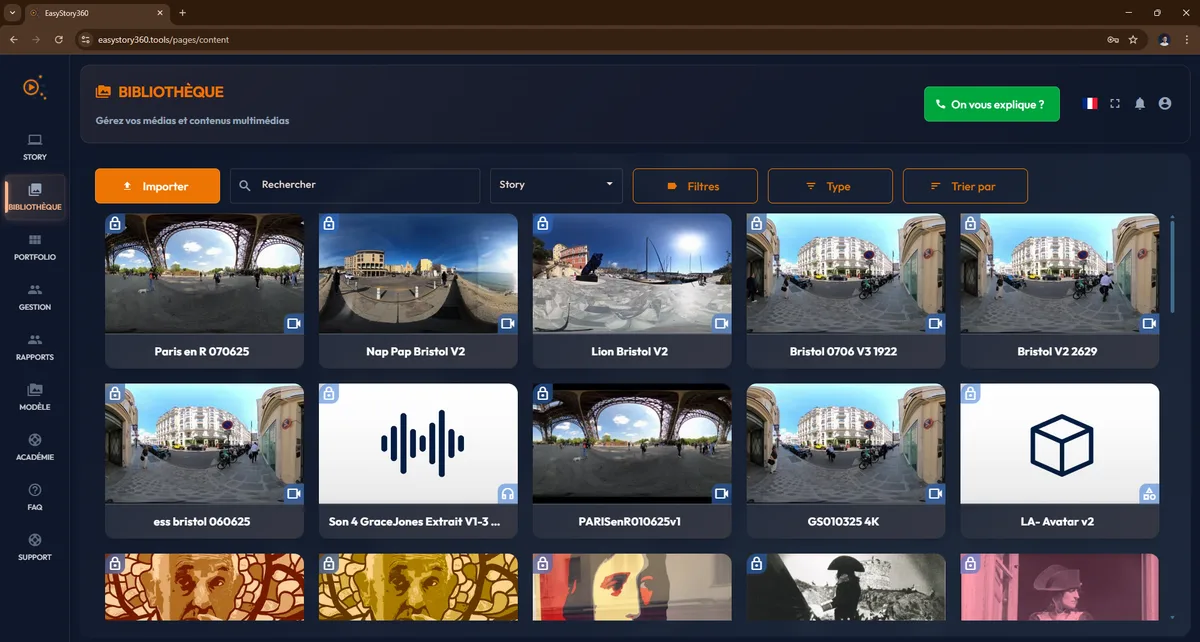Open the LA- Avatar v2 cube thumbnail
The width and height of the screenshot is (1200, 642).
pyautogui.click(x=1060, y=444)
